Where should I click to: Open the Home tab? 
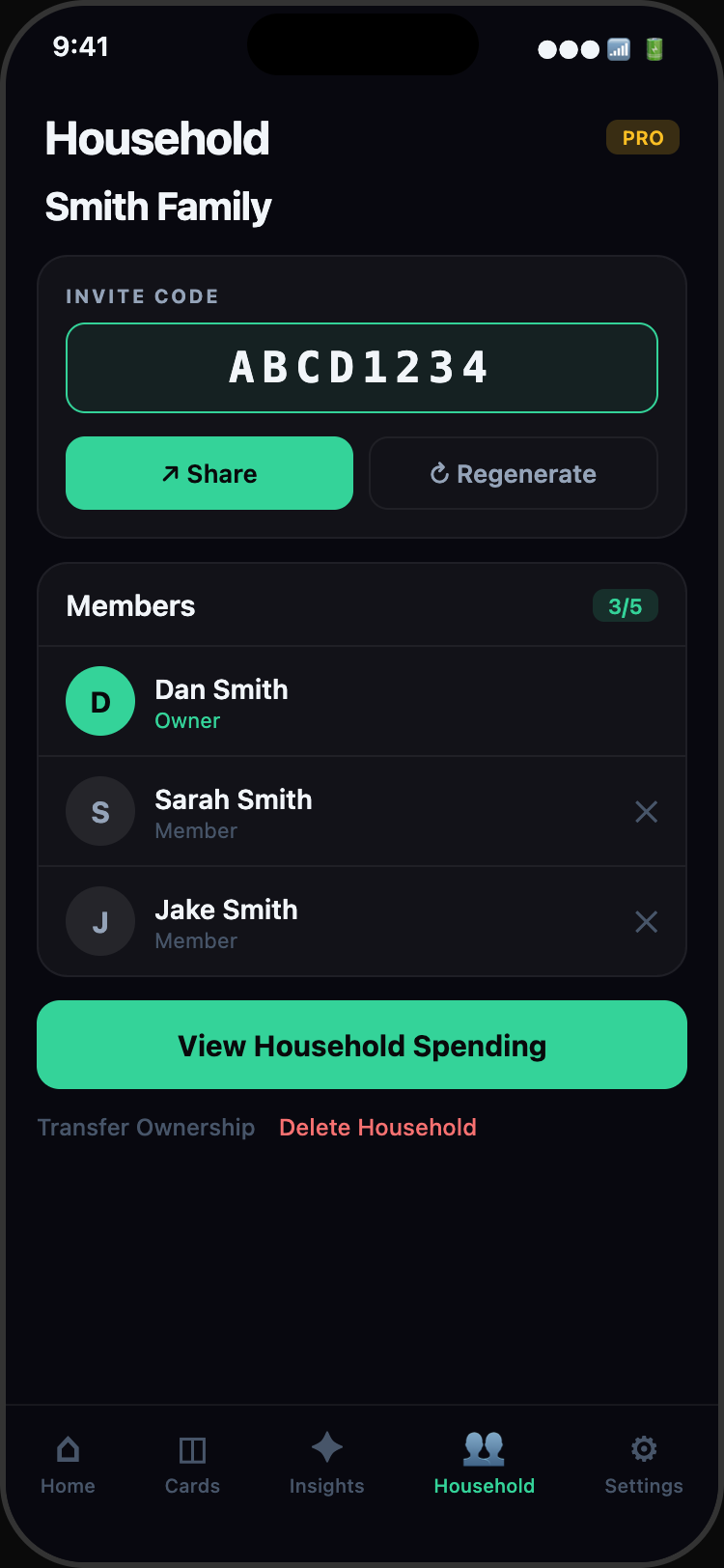point(68,1464)
